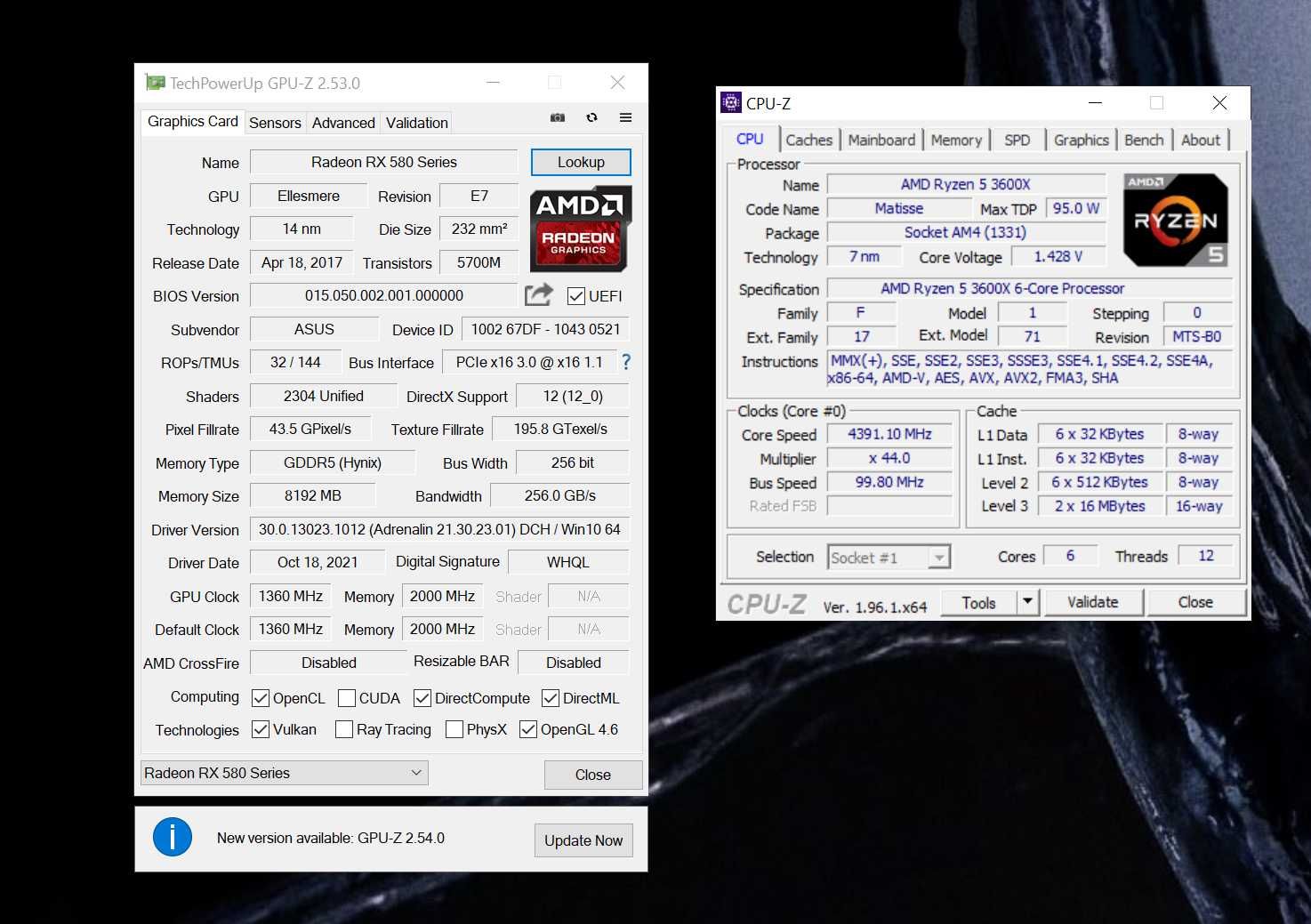
Task: Open the Mainboard tab in CPU-Z
Action: pyautogui.click(x=881, y=140)
